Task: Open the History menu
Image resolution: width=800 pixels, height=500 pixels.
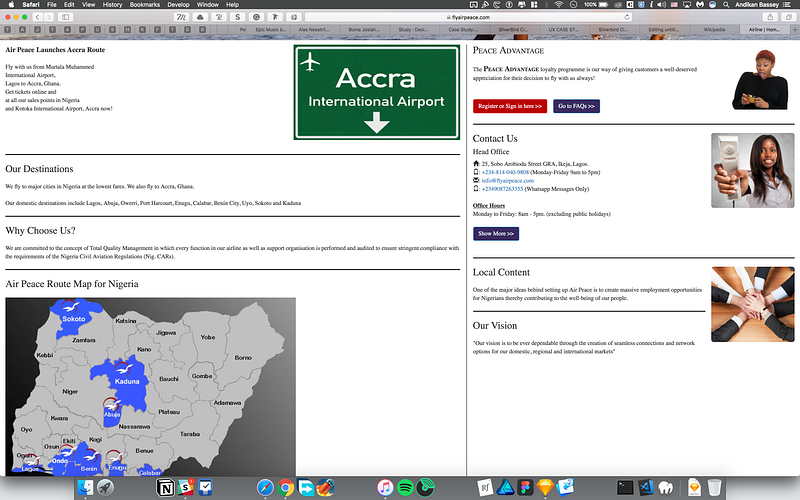Action: click(x=112, y=4)
